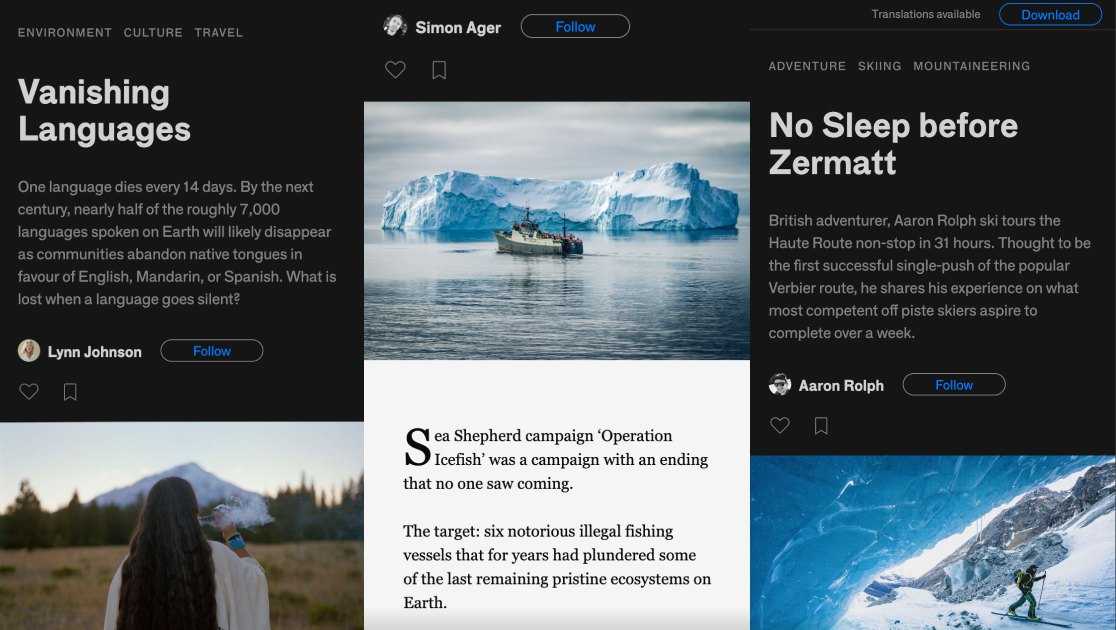Follow Lynn Johnson

pyautogui.click(x=211, y=351)
